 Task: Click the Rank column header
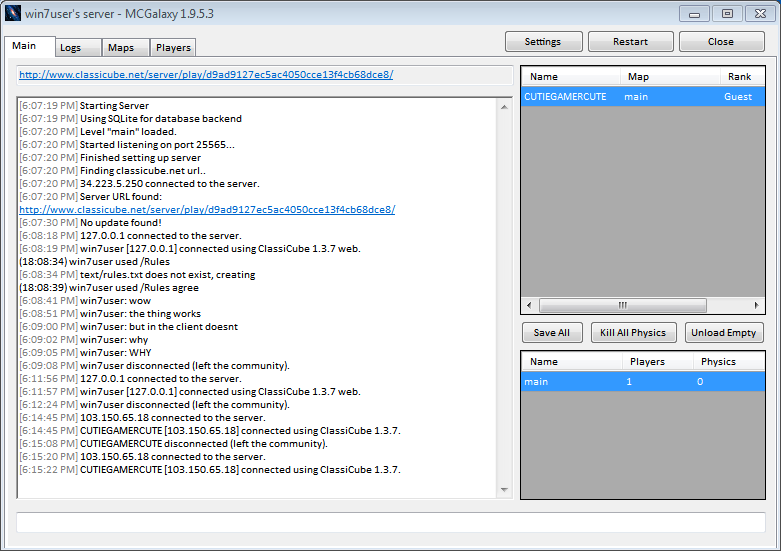739,77
